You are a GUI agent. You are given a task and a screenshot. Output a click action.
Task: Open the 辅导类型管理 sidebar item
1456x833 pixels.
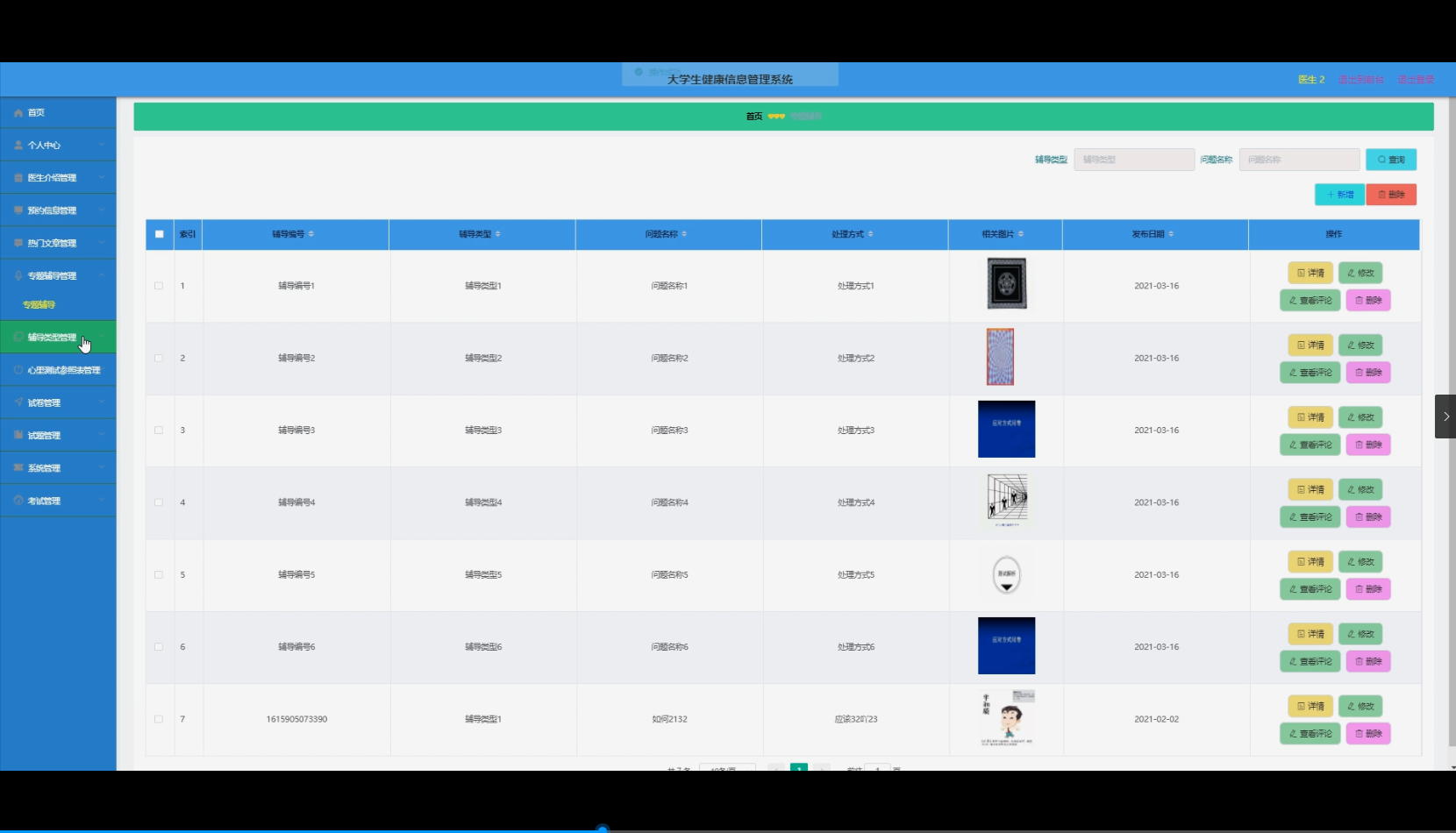[x=58, y=338]
